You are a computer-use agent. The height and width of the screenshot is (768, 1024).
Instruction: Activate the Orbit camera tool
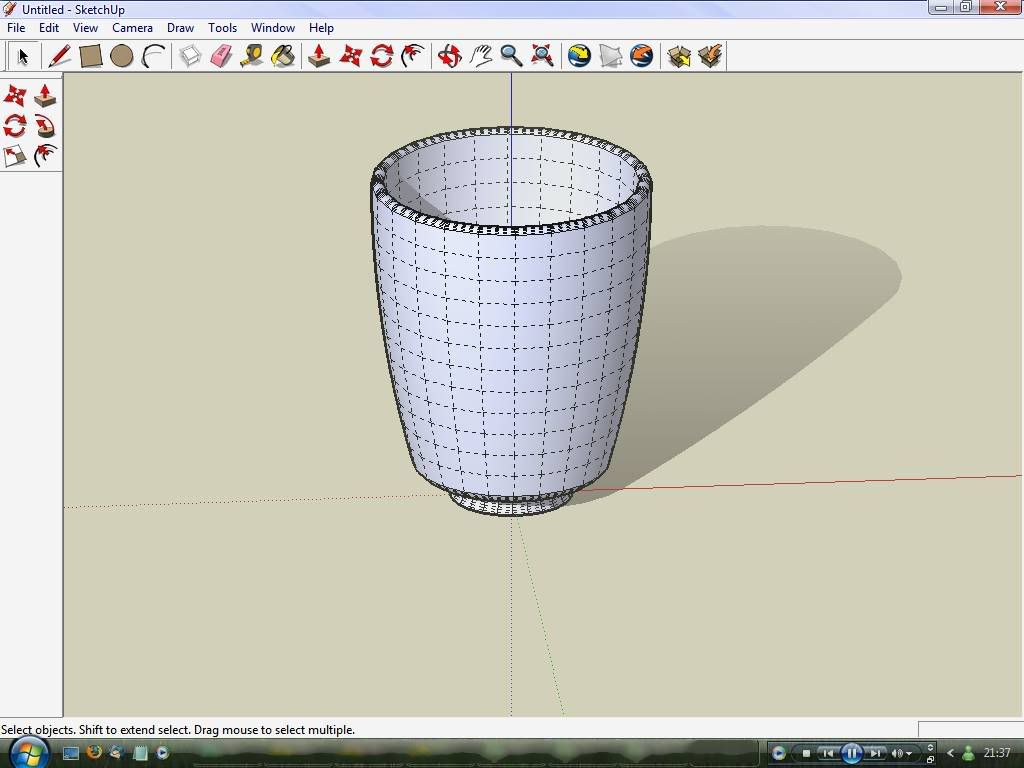449,56
